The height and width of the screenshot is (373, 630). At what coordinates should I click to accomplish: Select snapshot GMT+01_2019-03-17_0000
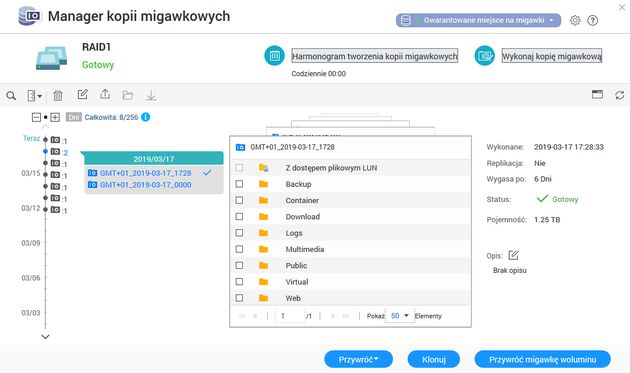tap(145, 184)
